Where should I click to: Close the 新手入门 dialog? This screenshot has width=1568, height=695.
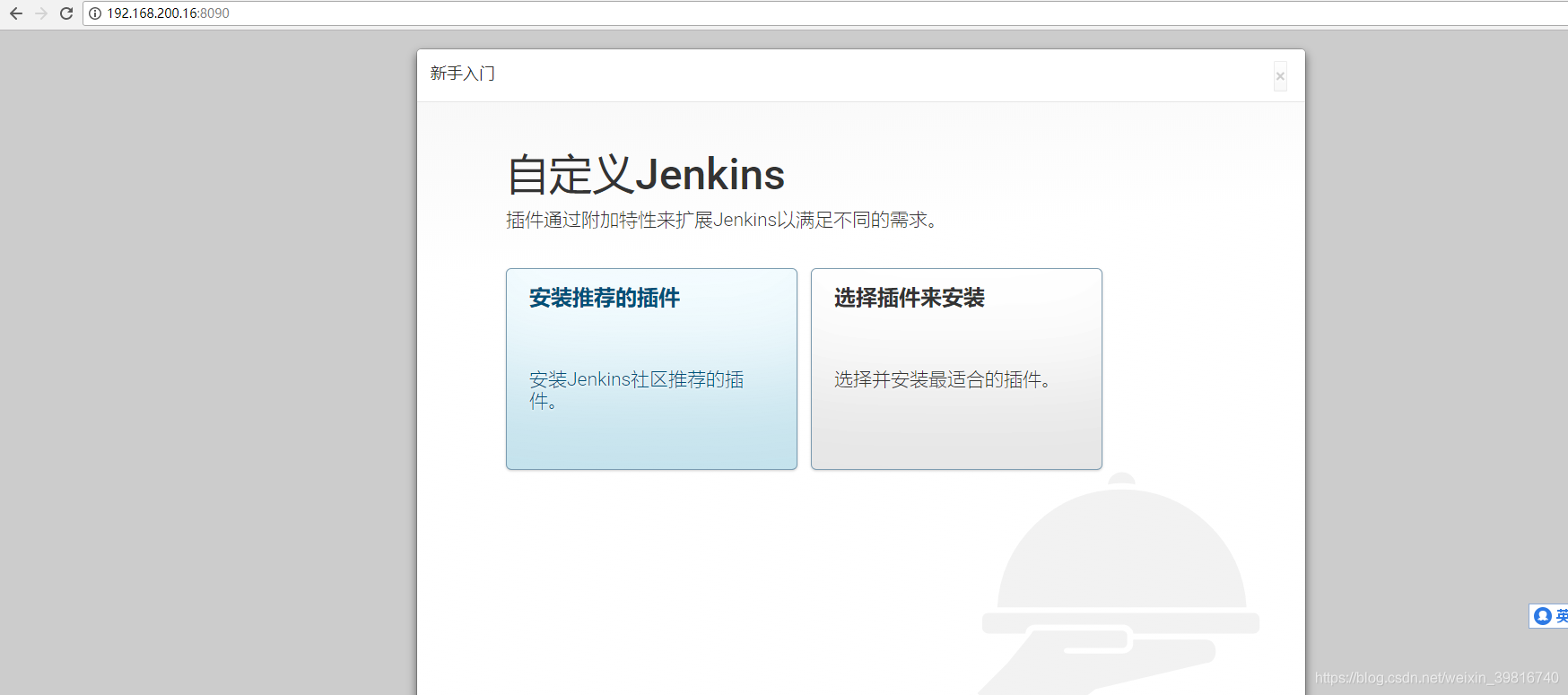point(1280,76)
